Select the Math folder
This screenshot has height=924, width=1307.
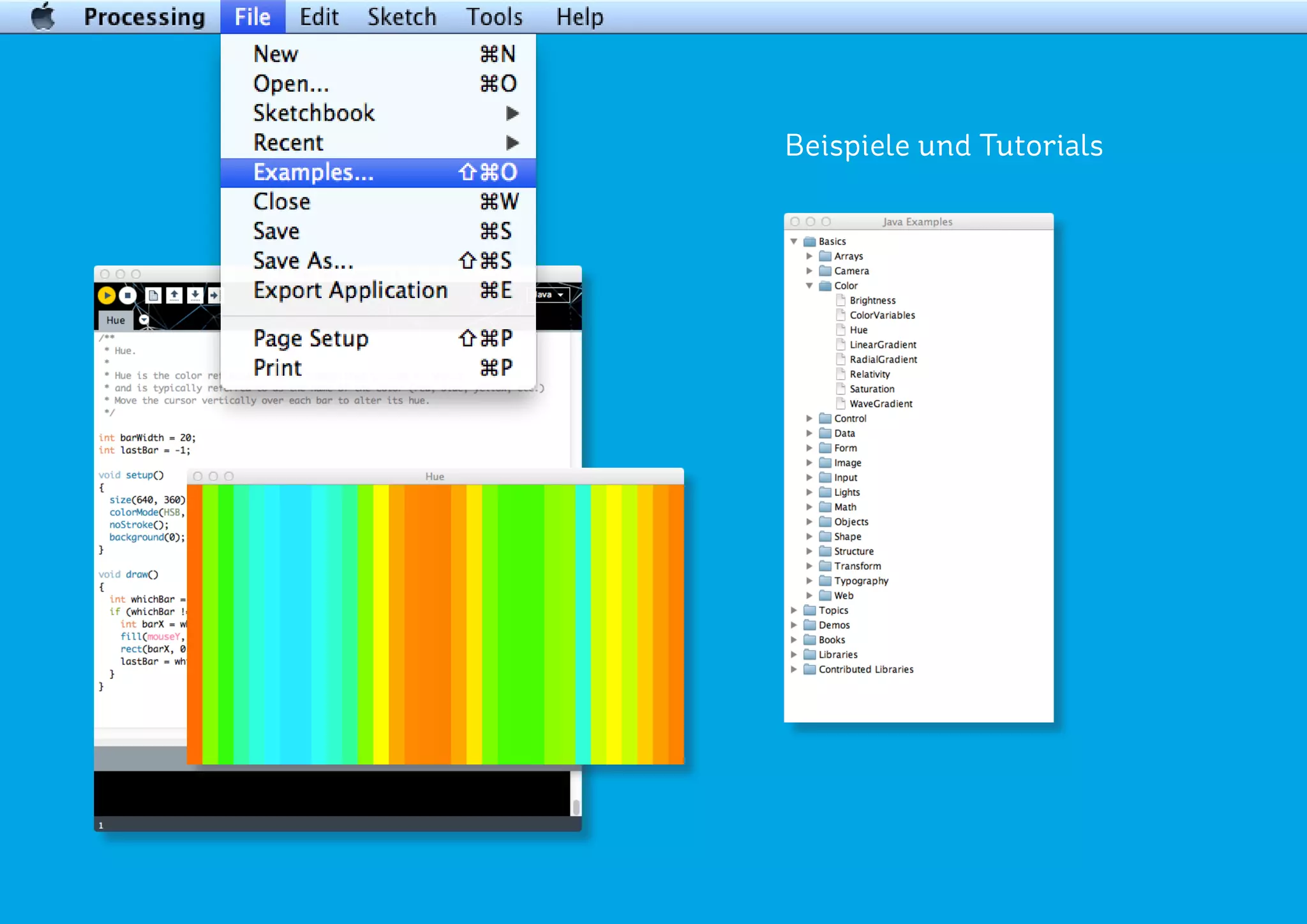(x=838, y=507)
